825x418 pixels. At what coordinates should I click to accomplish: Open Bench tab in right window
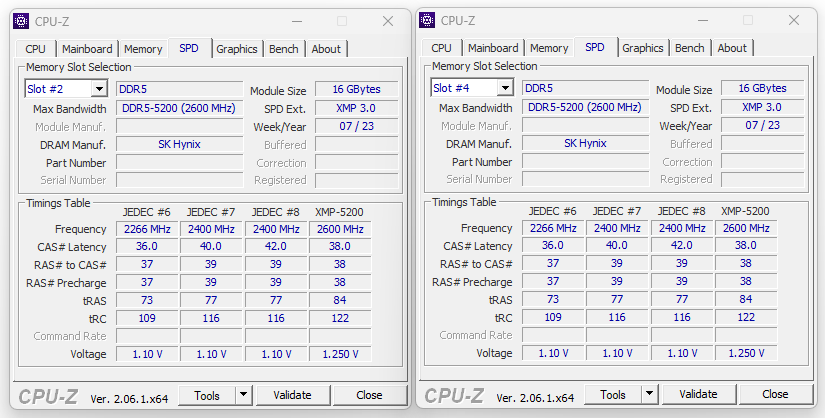tap(690, 48)
